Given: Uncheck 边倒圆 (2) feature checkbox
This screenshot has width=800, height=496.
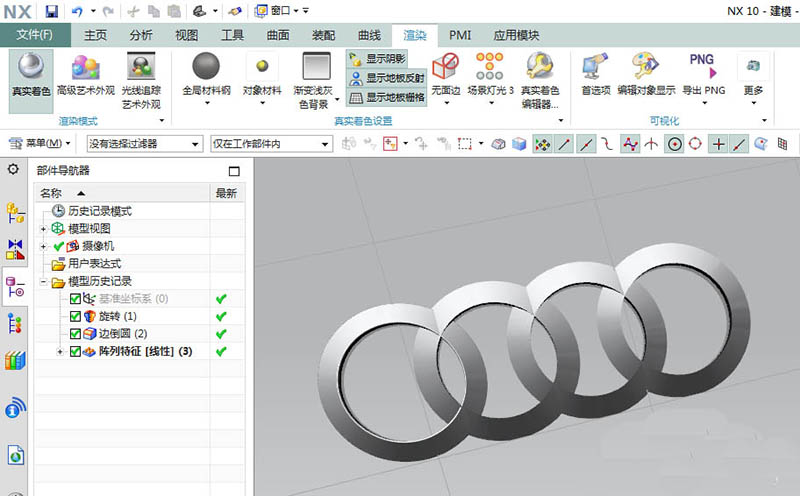Looking at the screenshot, I should 75,334.
